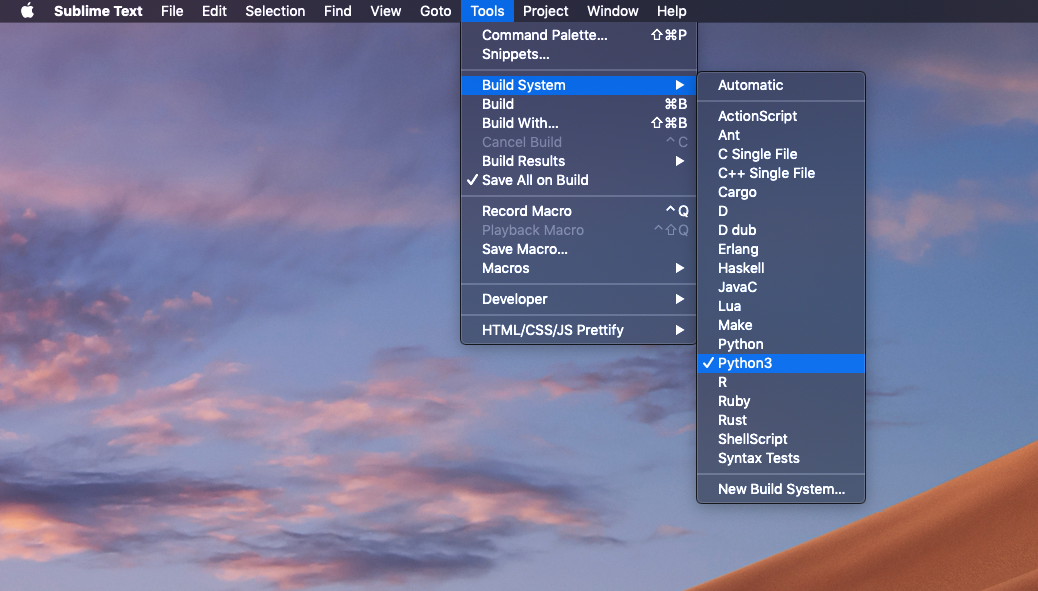
Task: Choose Automatic build system
Action: pos(750,85)
